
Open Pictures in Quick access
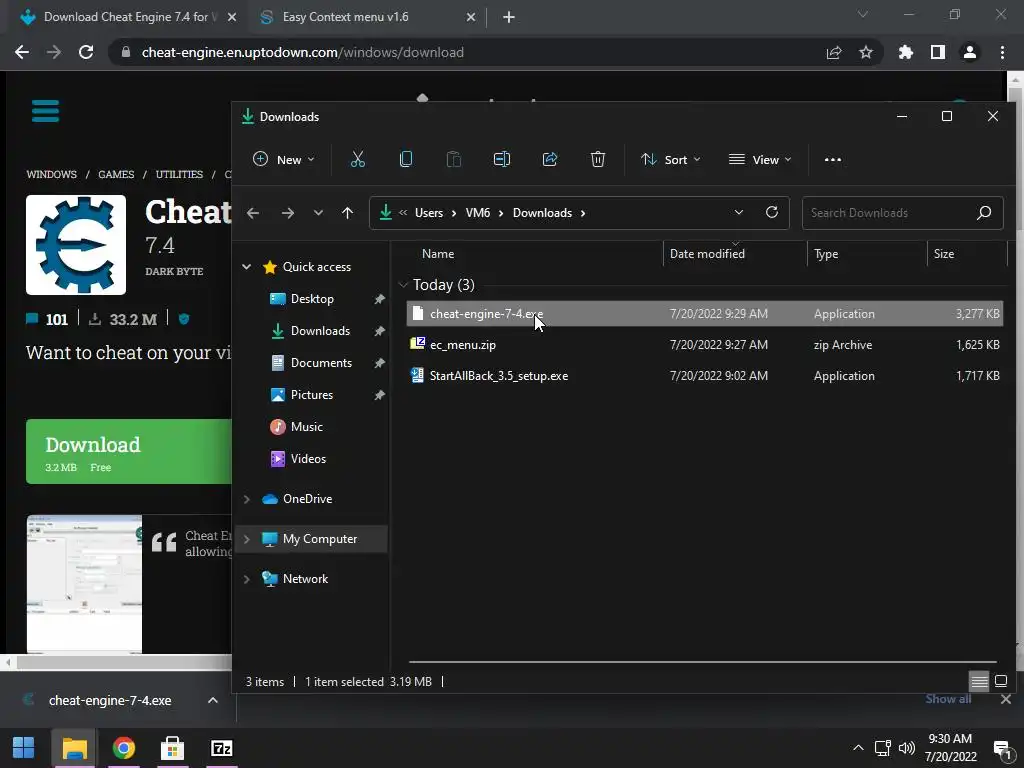click(x=312, y=394)
